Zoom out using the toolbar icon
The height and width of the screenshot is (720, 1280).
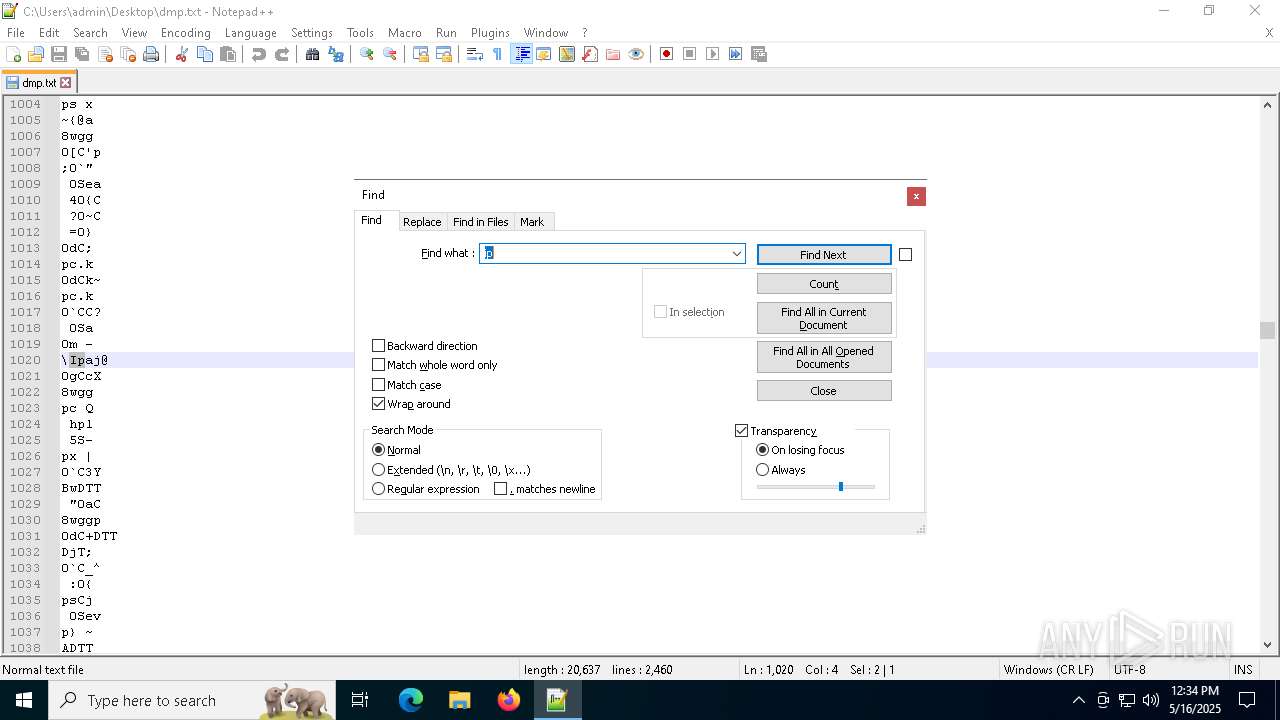pyautogui.click(x=390, y=54)
